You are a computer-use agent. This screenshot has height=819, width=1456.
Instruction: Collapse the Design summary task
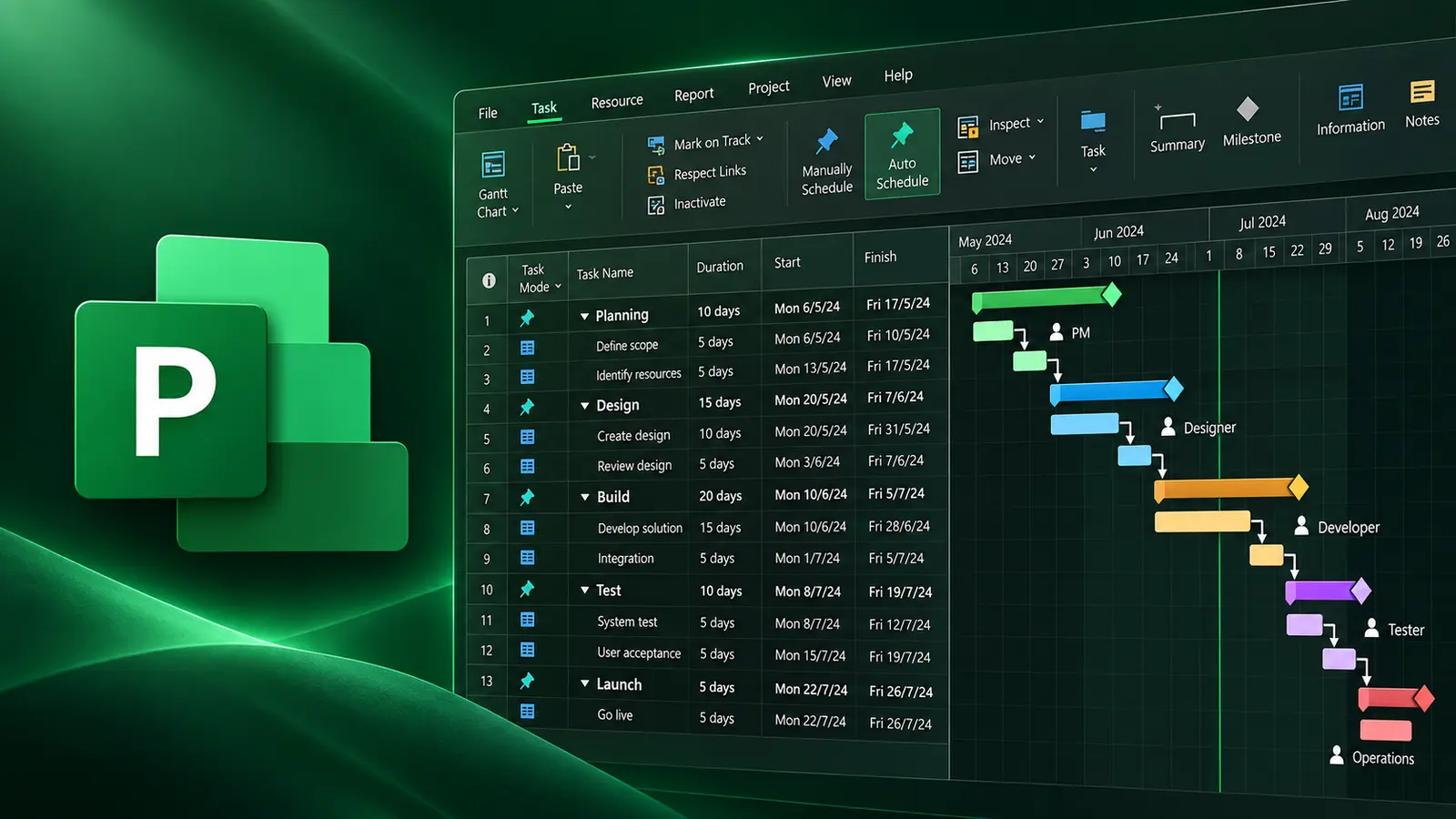point(585,406)
